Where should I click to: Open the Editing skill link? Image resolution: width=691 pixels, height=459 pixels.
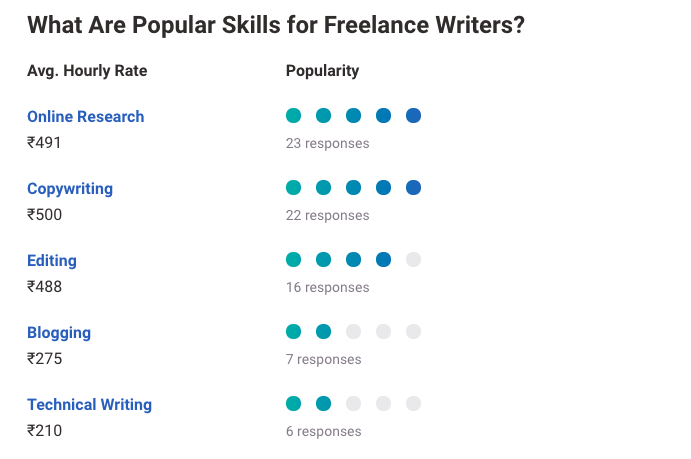tap(52, 261)
